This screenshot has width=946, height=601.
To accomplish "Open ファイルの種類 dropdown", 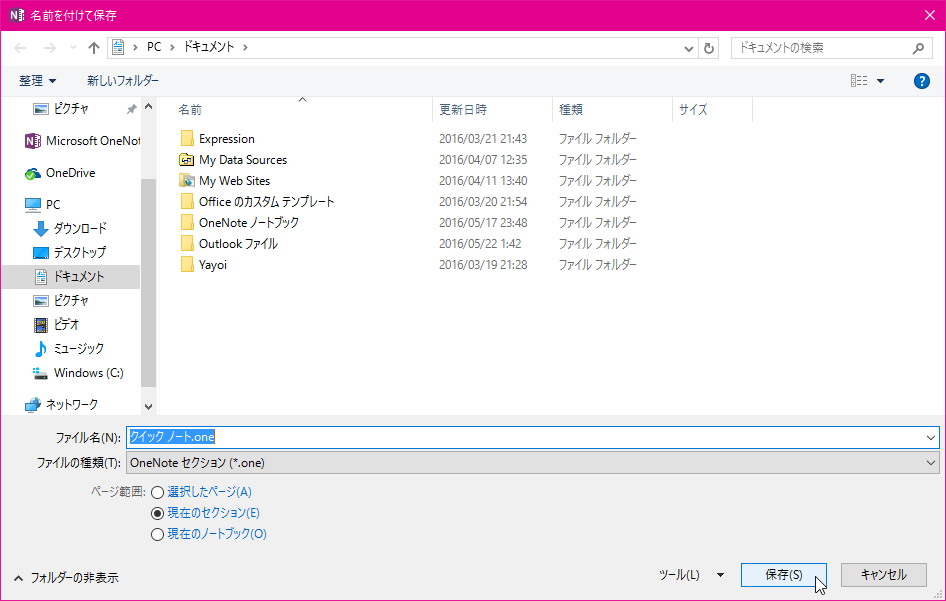I will click(x=533, y=463).
